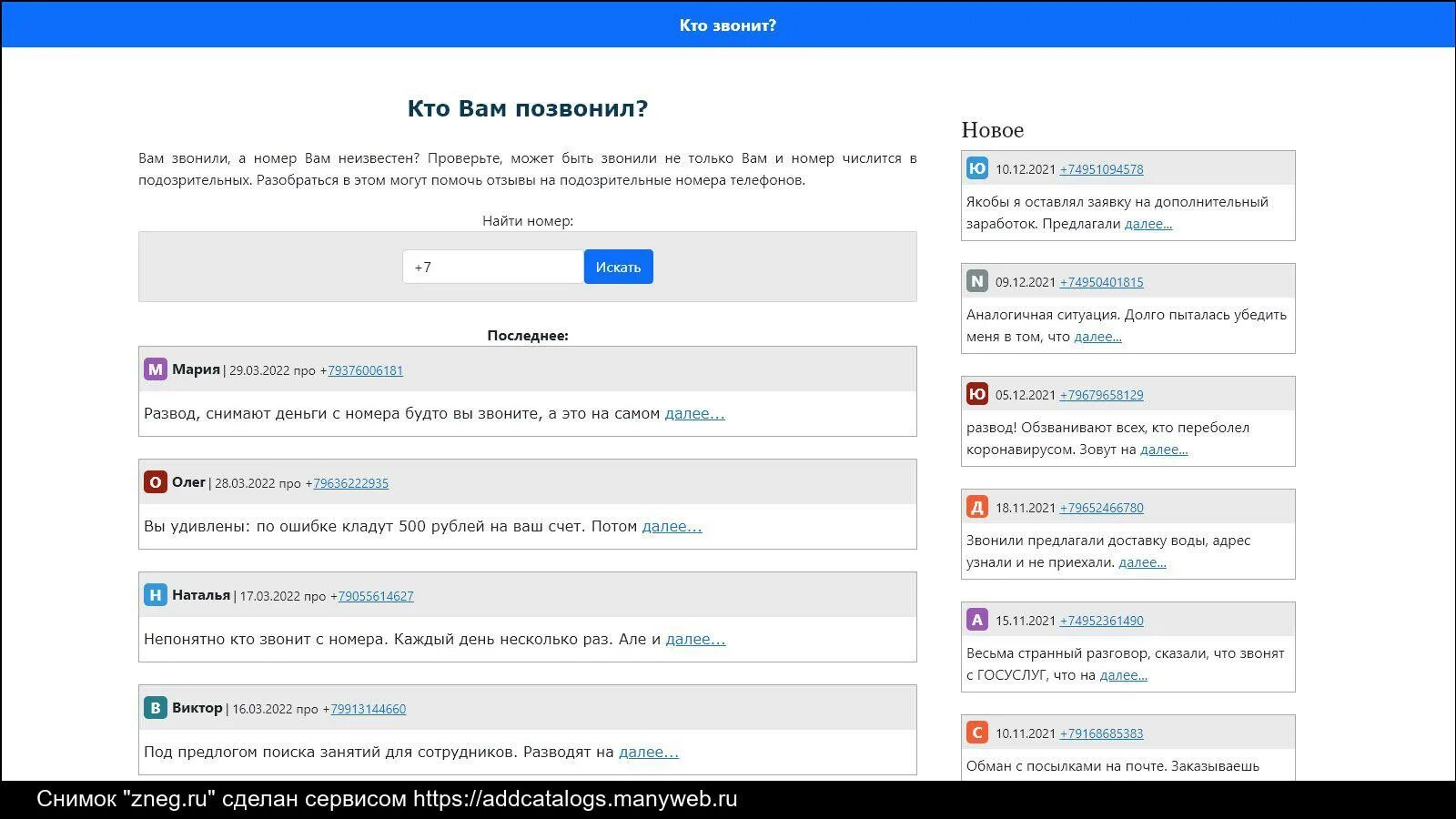Open sidebar number +79168685383

(x=1101, y=733)
